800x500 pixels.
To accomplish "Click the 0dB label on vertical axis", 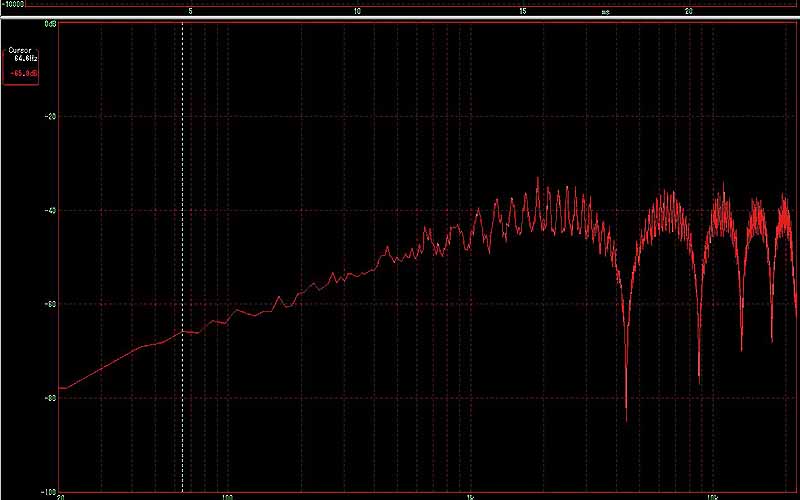I will point(50,23).
